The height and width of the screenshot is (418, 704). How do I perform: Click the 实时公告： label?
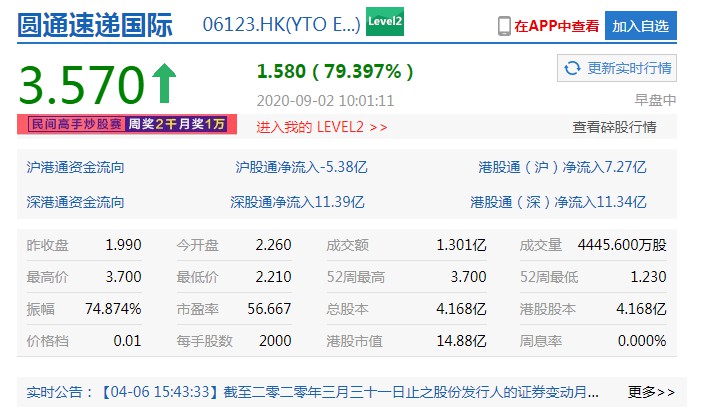[60, 392]
